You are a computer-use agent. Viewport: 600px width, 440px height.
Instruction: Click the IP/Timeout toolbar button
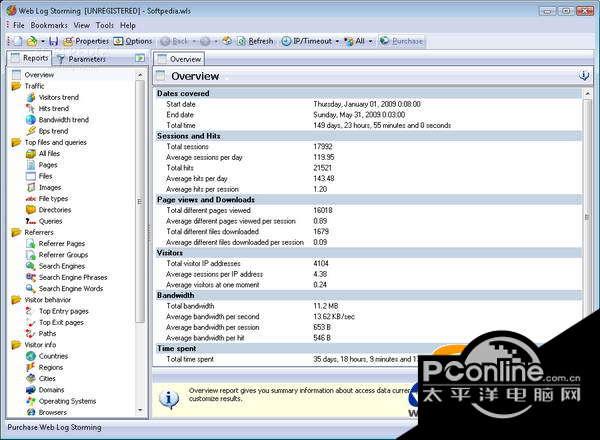point(307,41)
